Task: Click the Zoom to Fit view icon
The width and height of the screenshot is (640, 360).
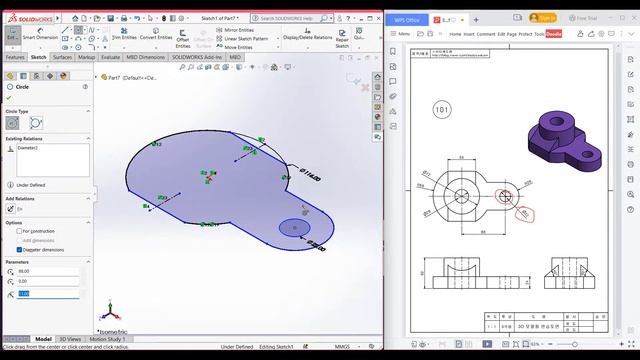Action: point(182,67)
